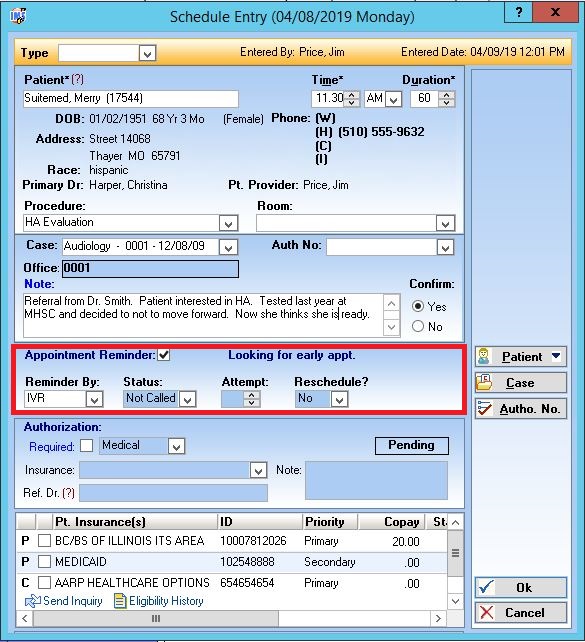This screenshot has width=585, height=642.
Task: Click the red X Cancel button
Action: [521, 613]
